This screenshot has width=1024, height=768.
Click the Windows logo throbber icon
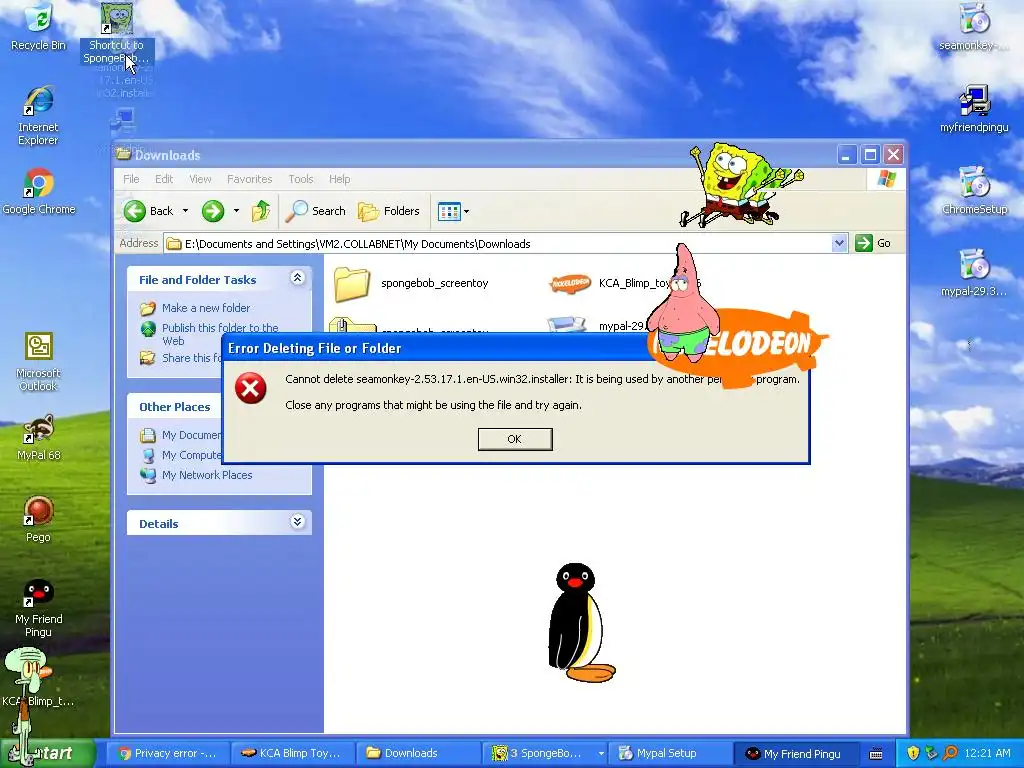pyautogui.click(x=886, y=178)
